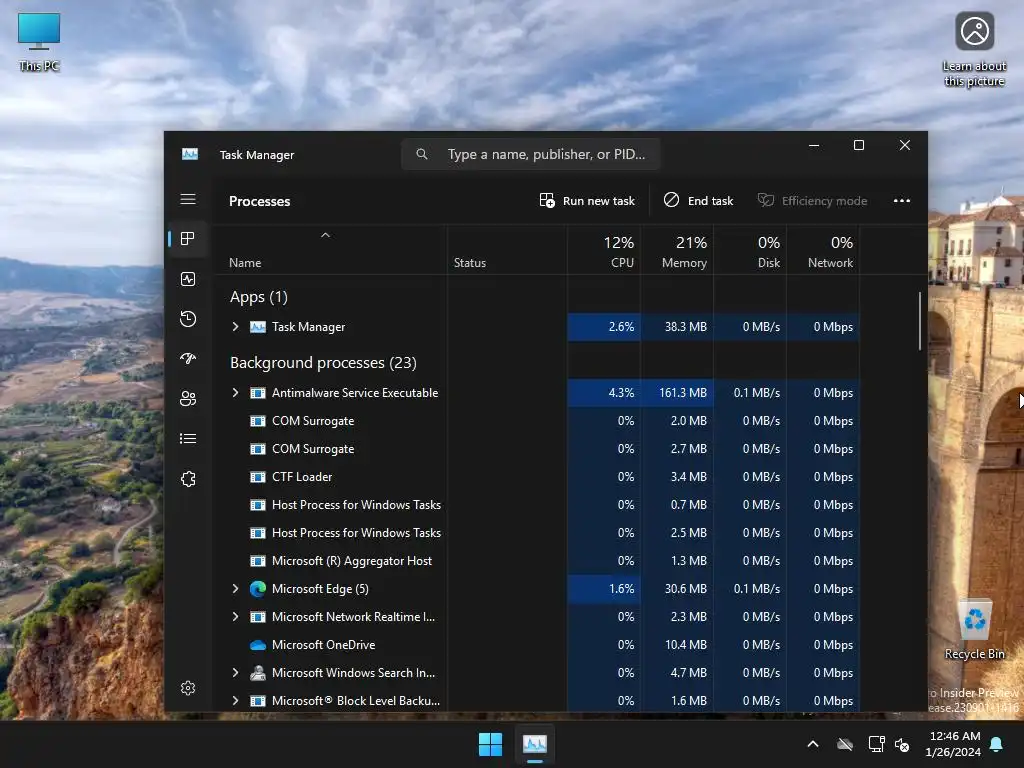Open the Services sidebar icon

pos(188,479)
